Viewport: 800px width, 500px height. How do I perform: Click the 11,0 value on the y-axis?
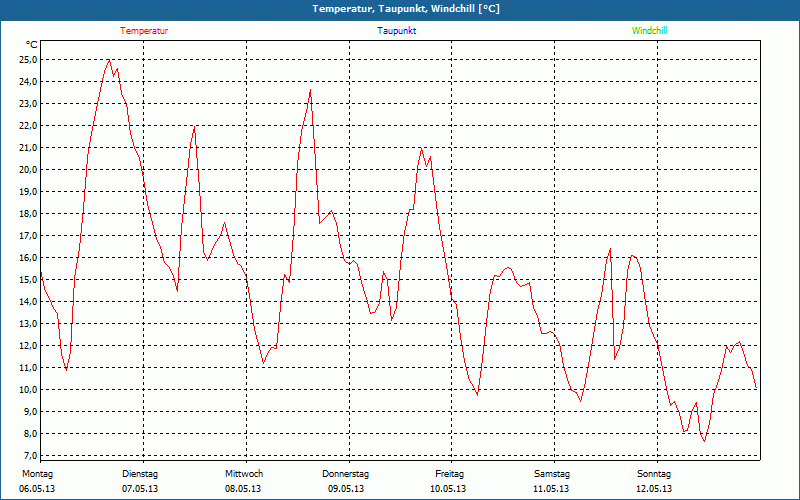(28, 367)
